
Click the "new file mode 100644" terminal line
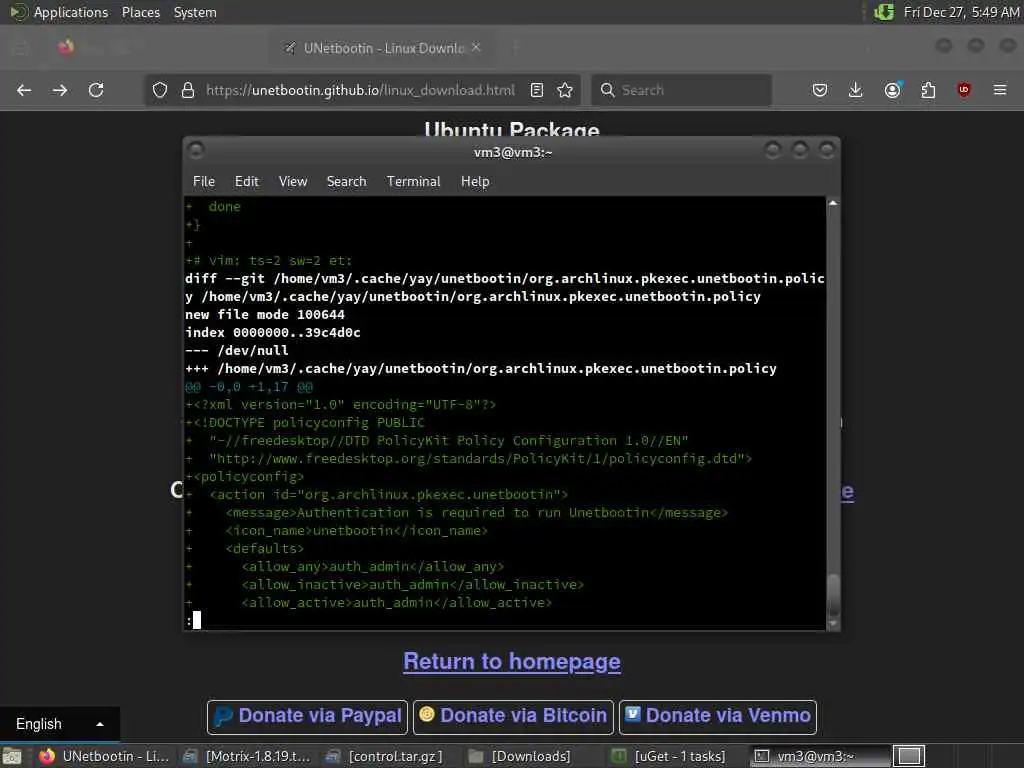264,315
